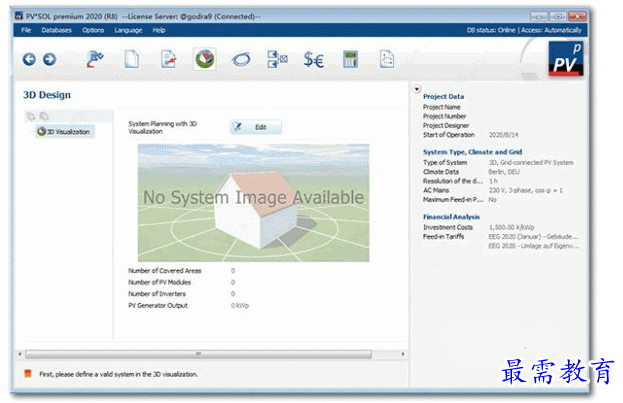Click the Feed-in Tariffs EEG 2020 Januar value
The height and width of the screenshot is (403, 623).
(x=533, y=236)
